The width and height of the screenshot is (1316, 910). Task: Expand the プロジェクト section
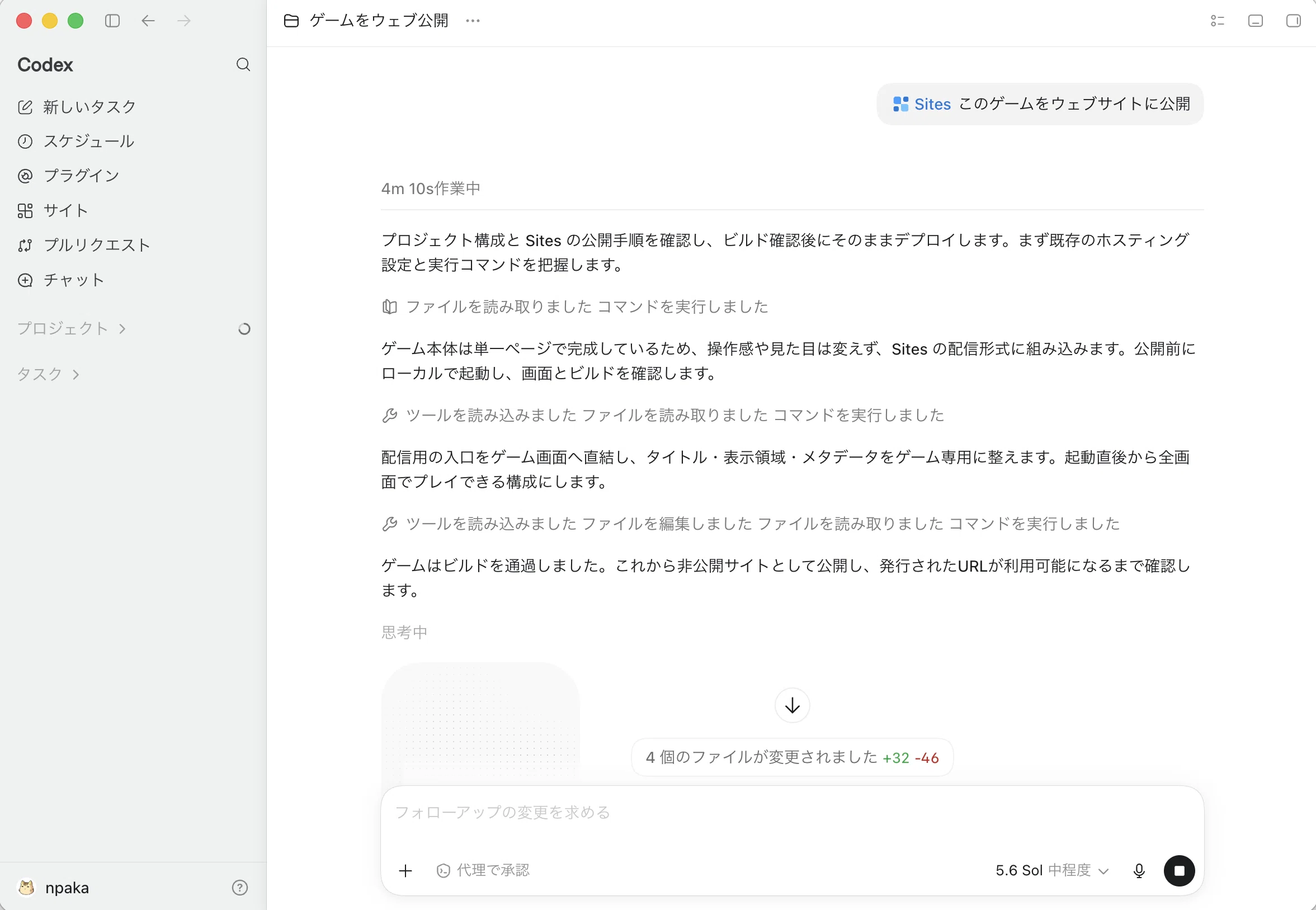(x=71, y=328)
